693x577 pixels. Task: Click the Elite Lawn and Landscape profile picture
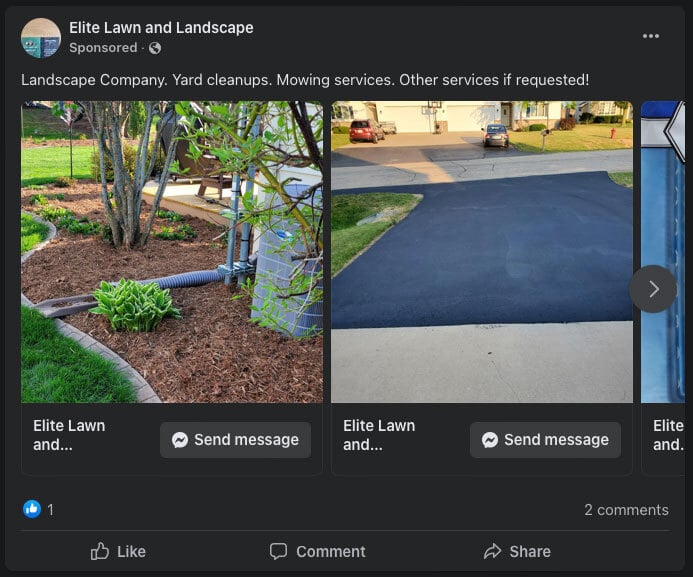(x=41, y=38)
